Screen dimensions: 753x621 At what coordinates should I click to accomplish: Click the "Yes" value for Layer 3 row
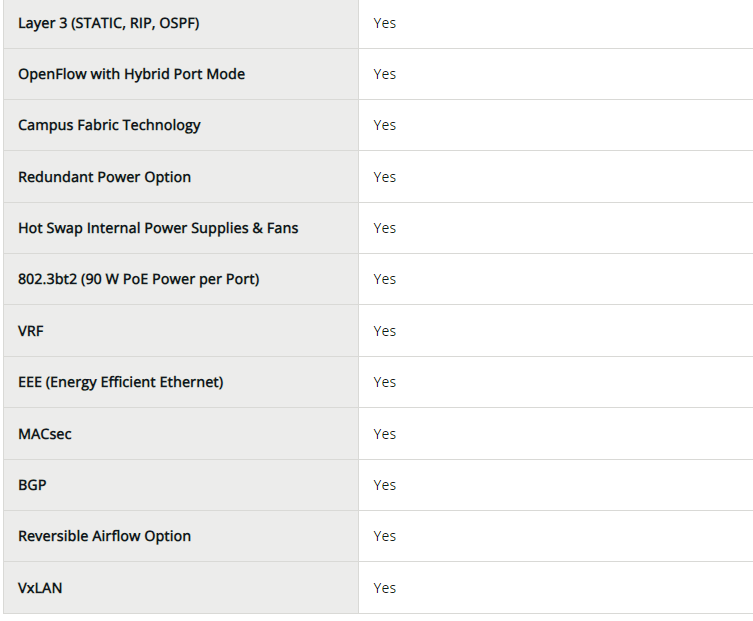[x=385, y=22]
